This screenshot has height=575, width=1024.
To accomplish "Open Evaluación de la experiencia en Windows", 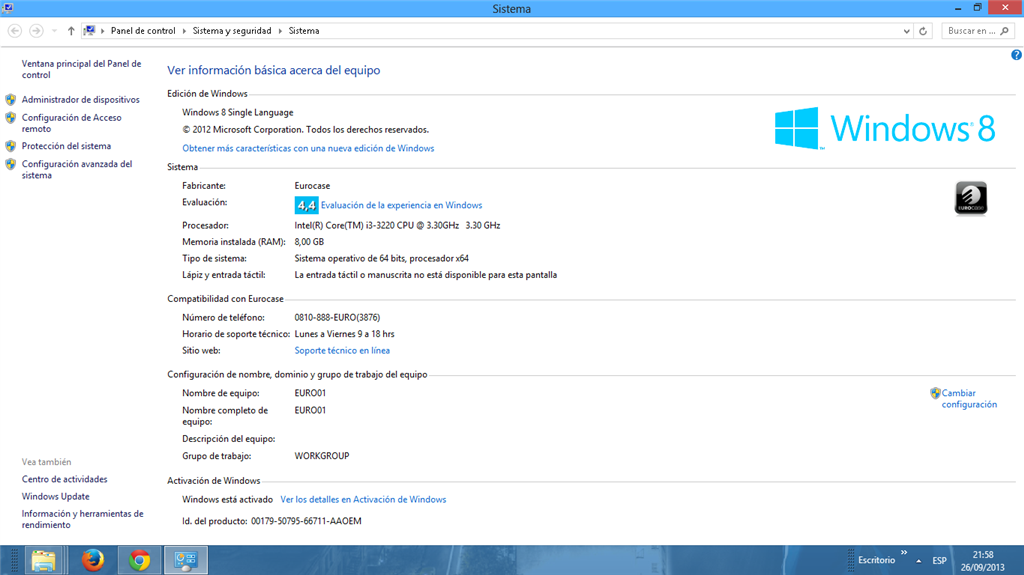I will click(x=401, y=205).
